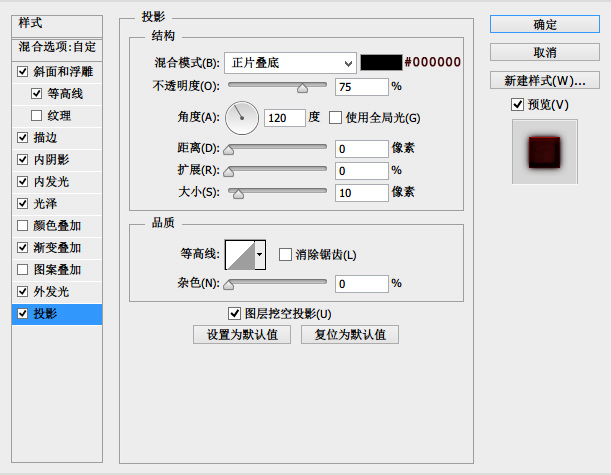Click the 大小 field showing 10

click(x=362, y=193)
